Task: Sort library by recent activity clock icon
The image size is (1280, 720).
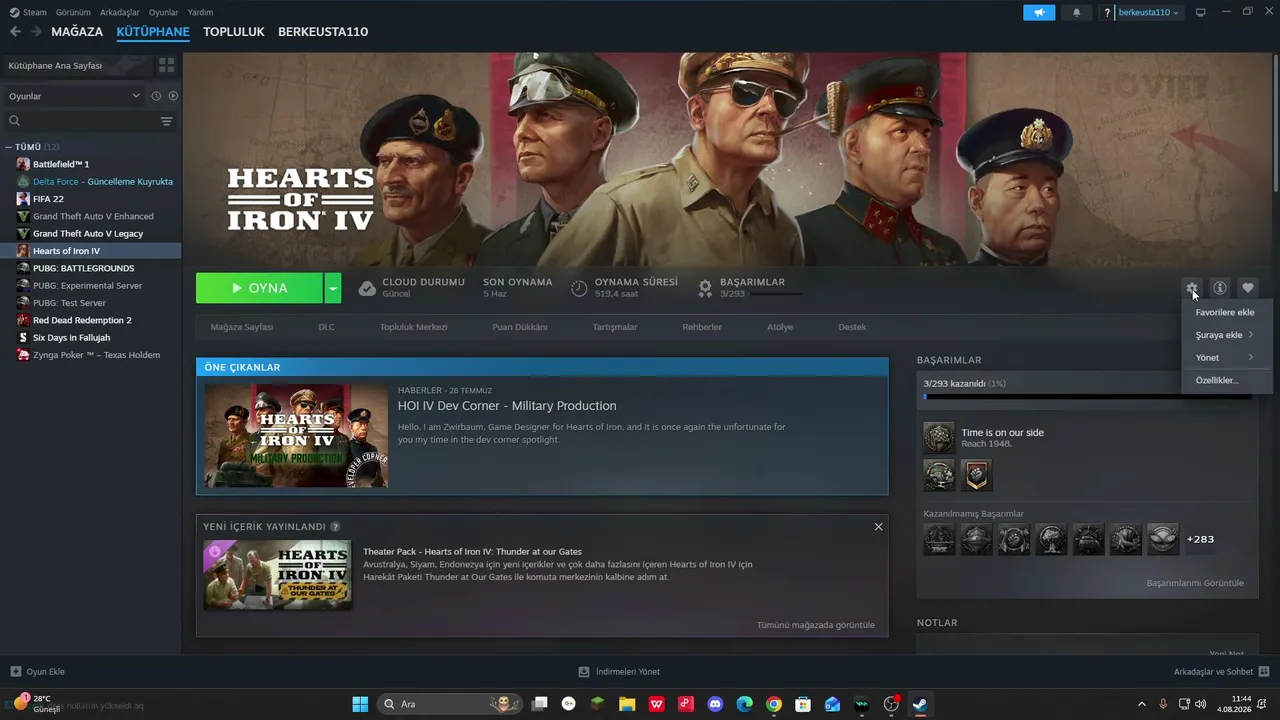Action: point(156,96)
